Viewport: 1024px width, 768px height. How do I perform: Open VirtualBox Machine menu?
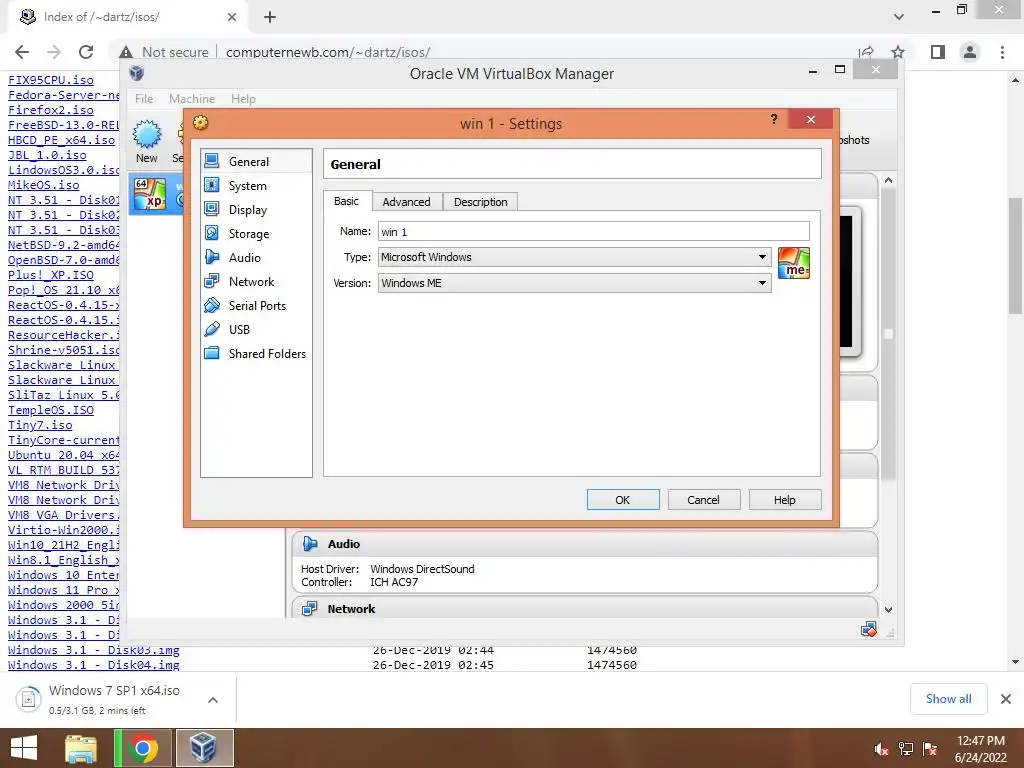click(x=192, y=99)
